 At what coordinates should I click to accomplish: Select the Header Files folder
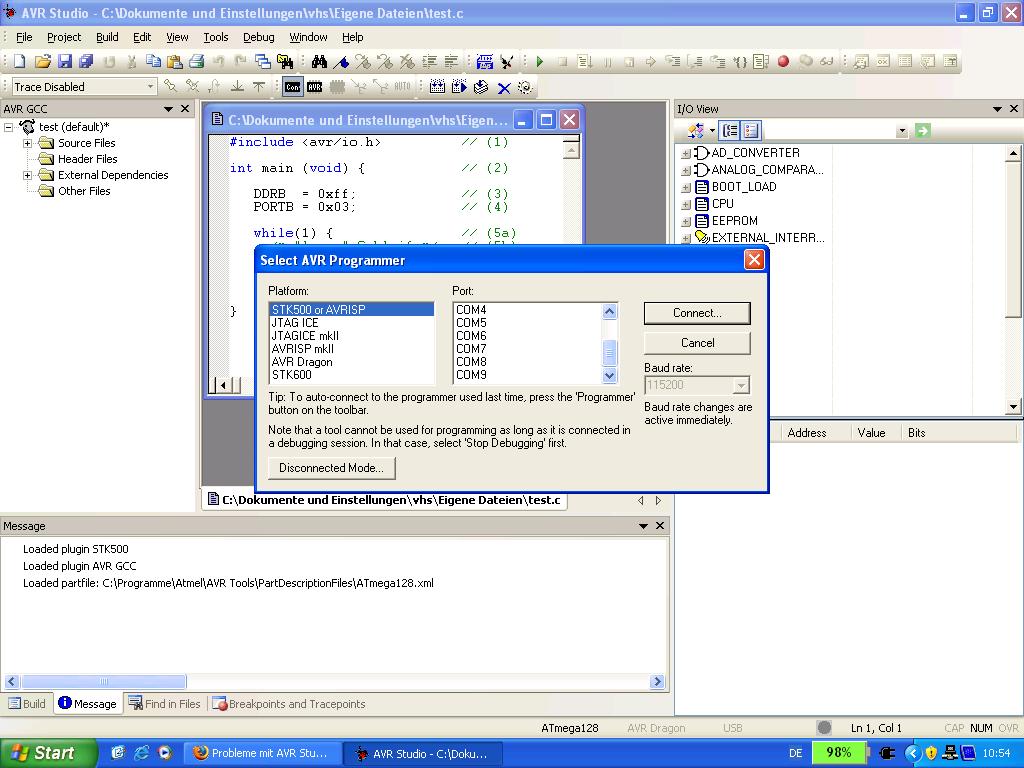[x=88, y=159]
